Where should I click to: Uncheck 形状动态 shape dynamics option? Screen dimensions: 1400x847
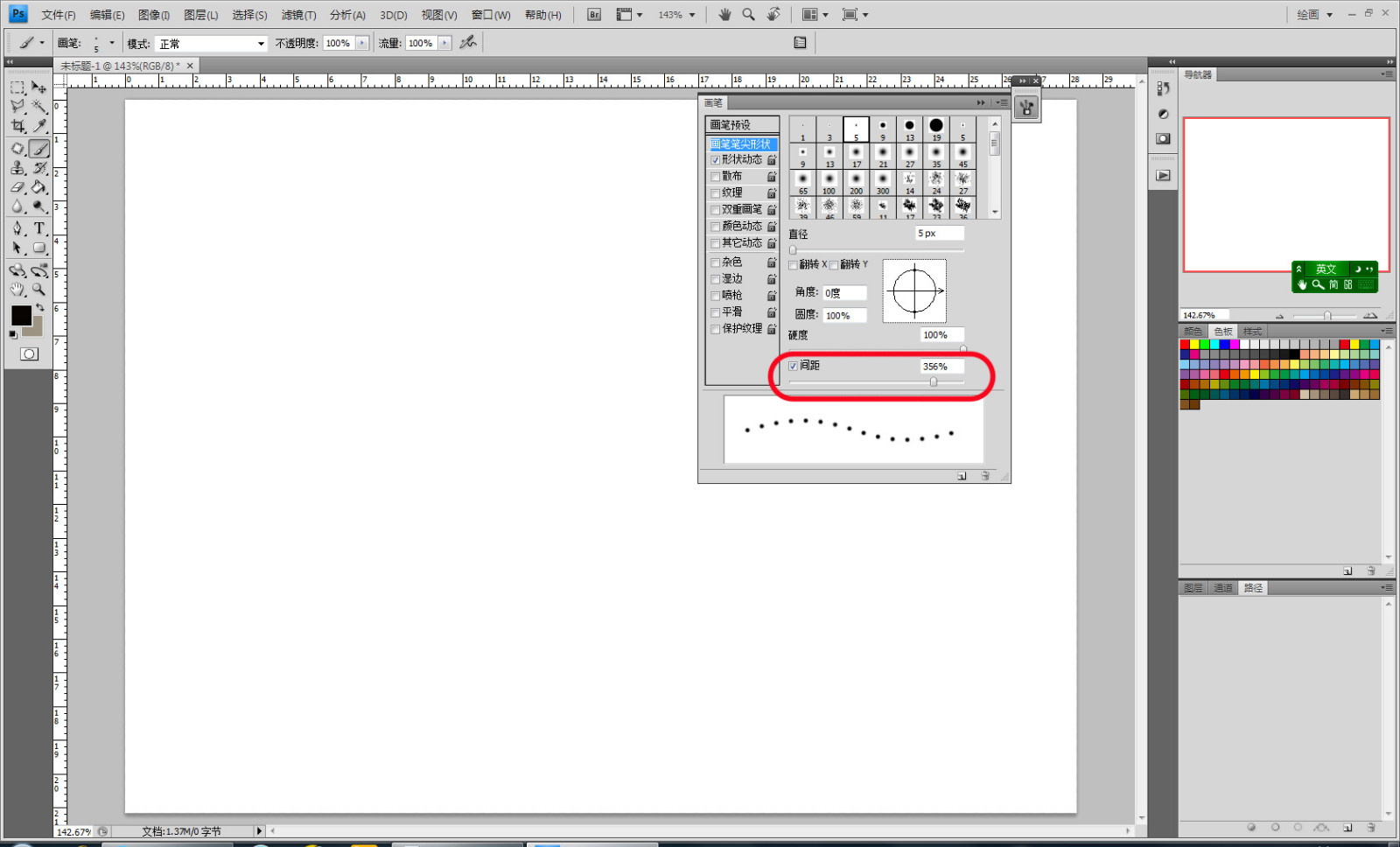pos(716,160)
